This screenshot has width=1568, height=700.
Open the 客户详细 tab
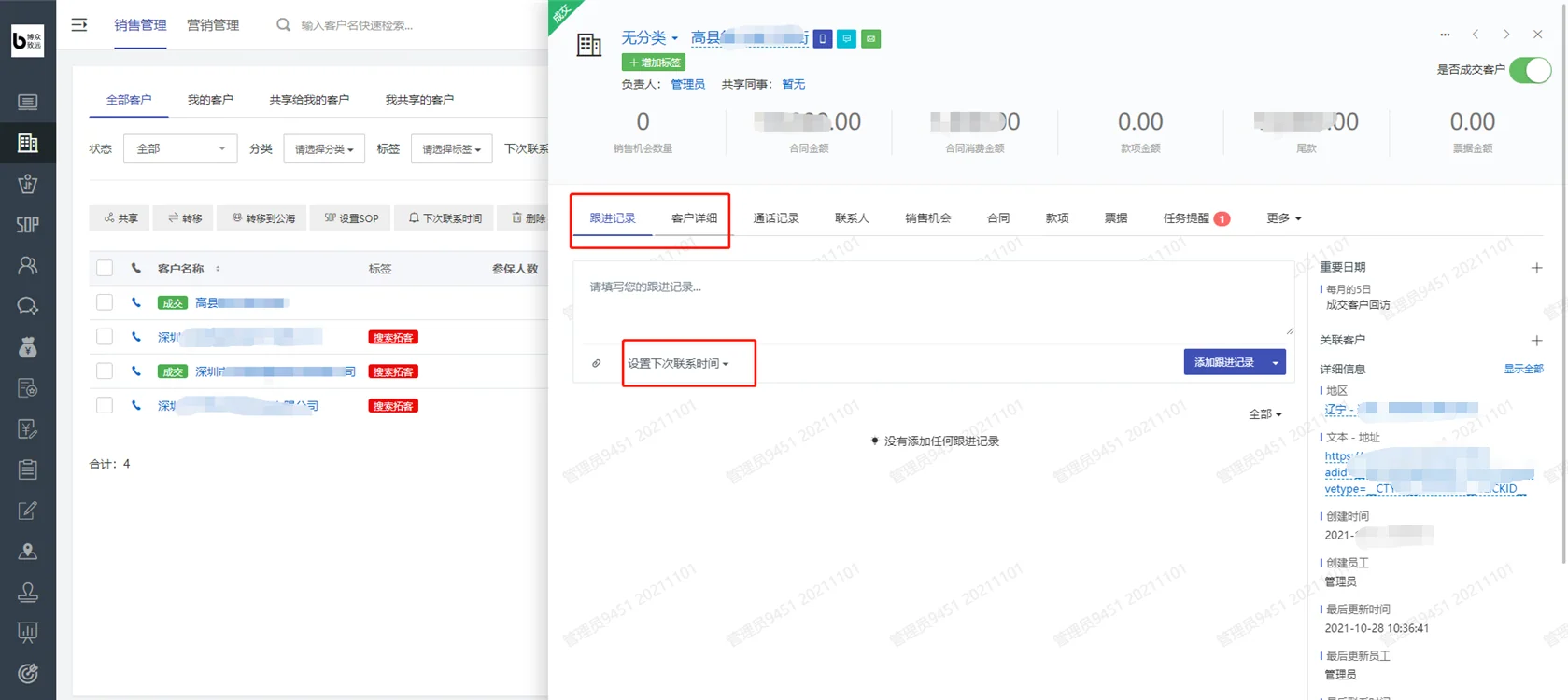coord(695,218)
